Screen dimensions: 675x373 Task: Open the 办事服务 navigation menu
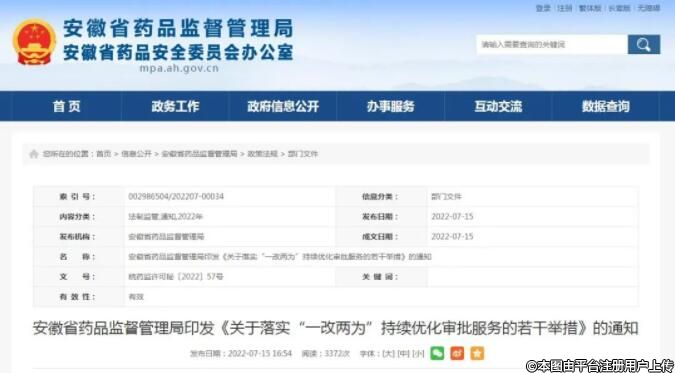click(390, 106)
